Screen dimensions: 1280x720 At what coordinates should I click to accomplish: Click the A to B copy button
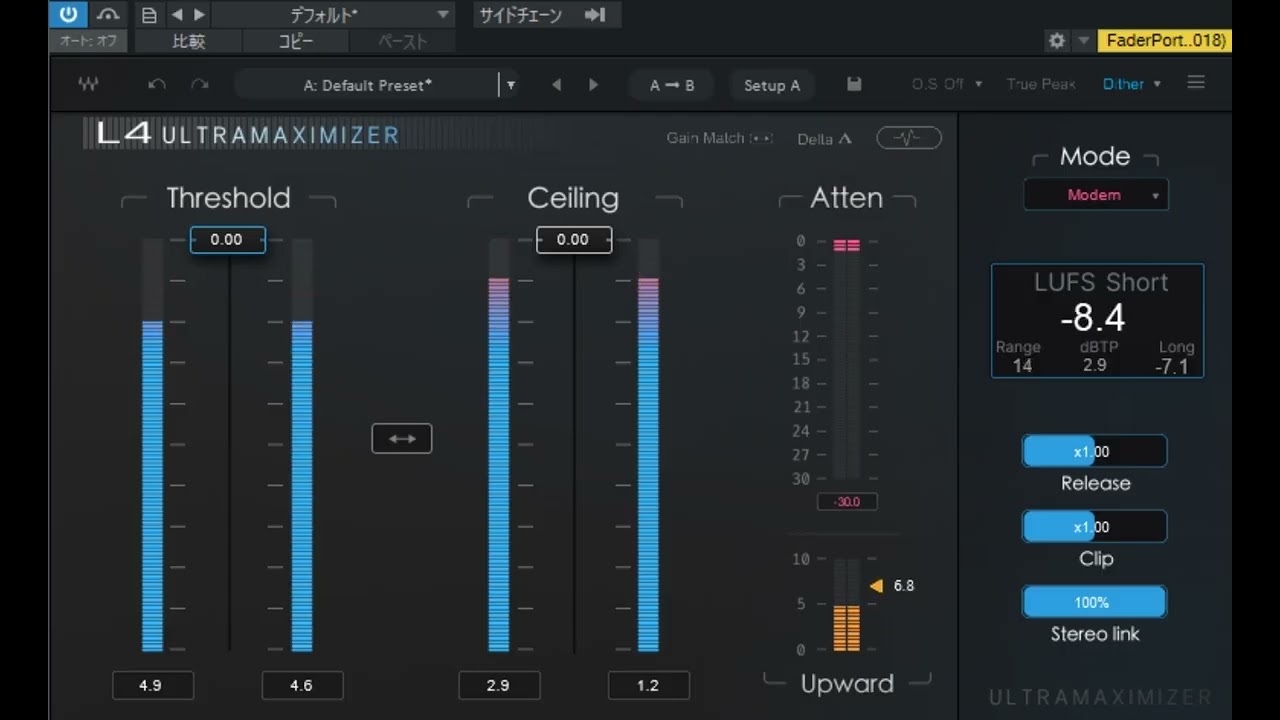[x=671, y=85]
